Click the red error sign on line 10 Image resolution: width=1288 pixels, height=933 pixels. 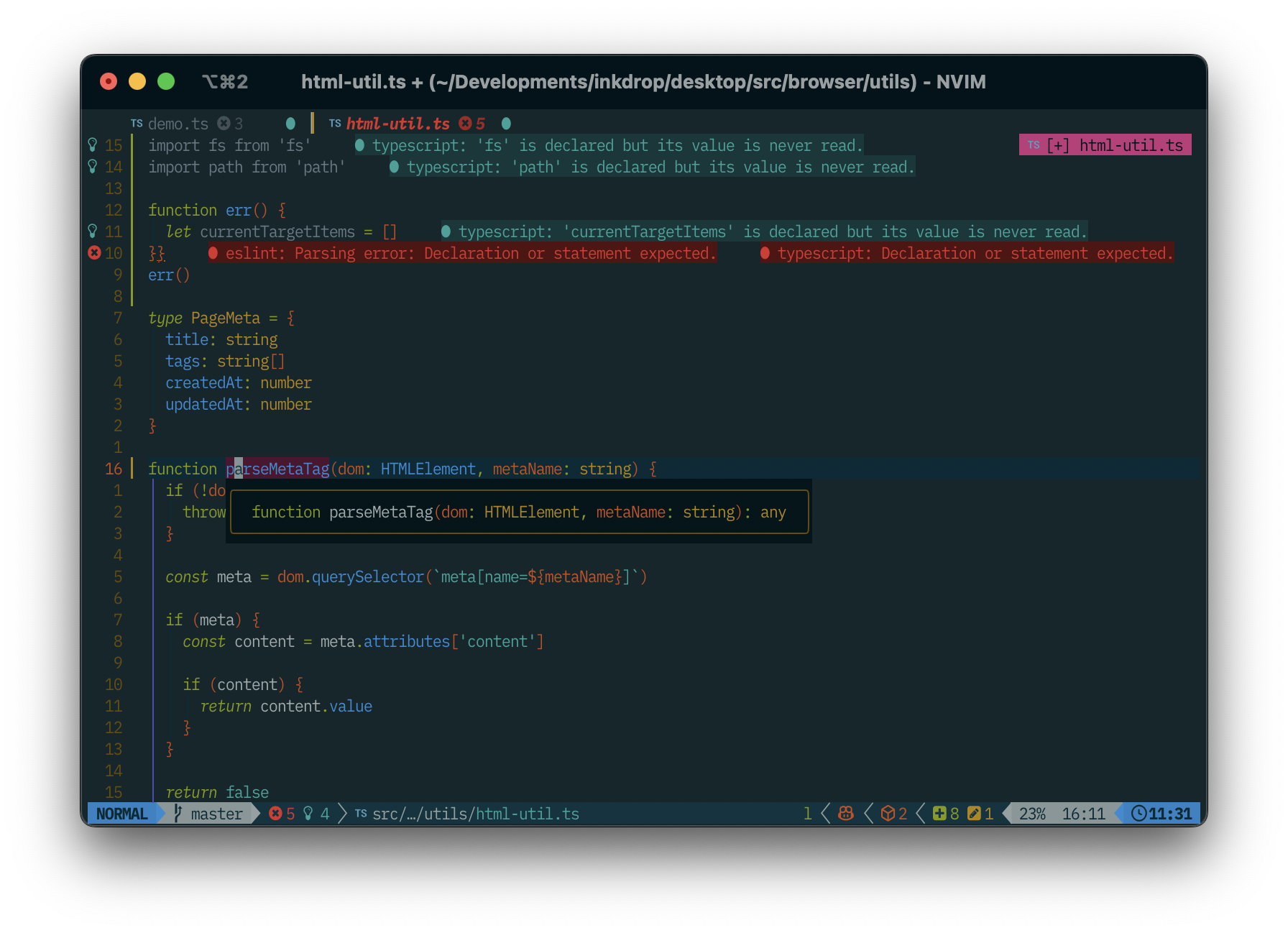tap(94, 253)
